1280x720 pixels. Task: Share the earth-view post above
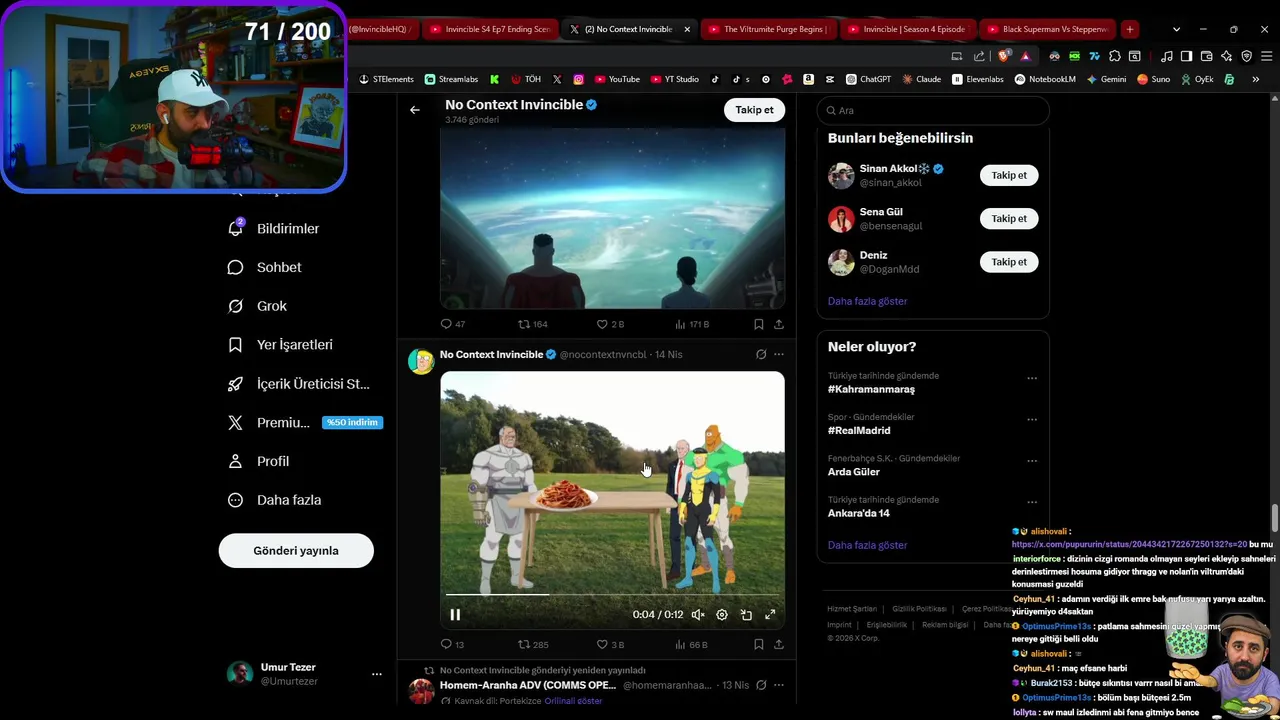779,324
